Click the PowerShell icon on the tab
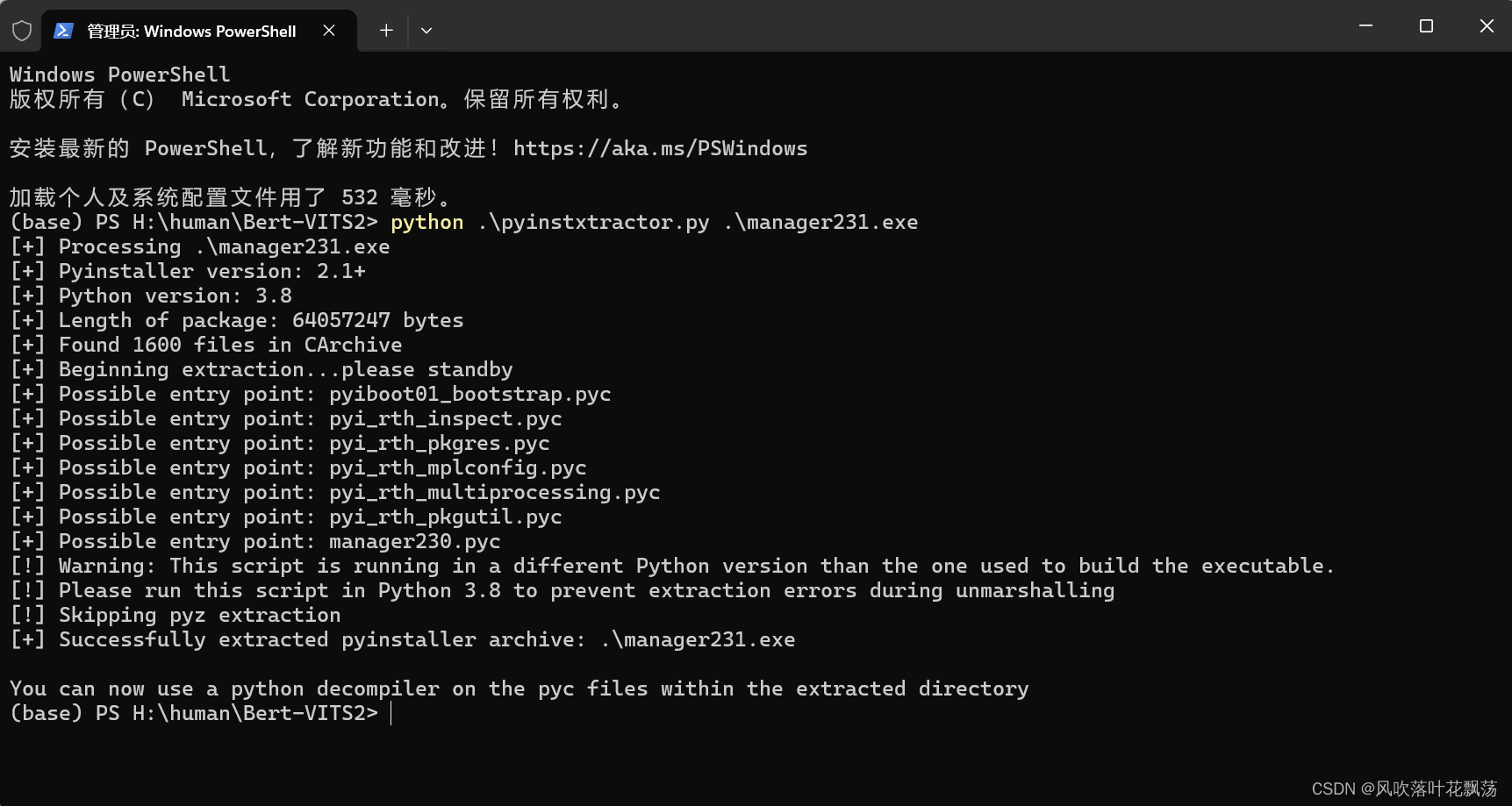The image size is (1512, 806). point(63,31)
